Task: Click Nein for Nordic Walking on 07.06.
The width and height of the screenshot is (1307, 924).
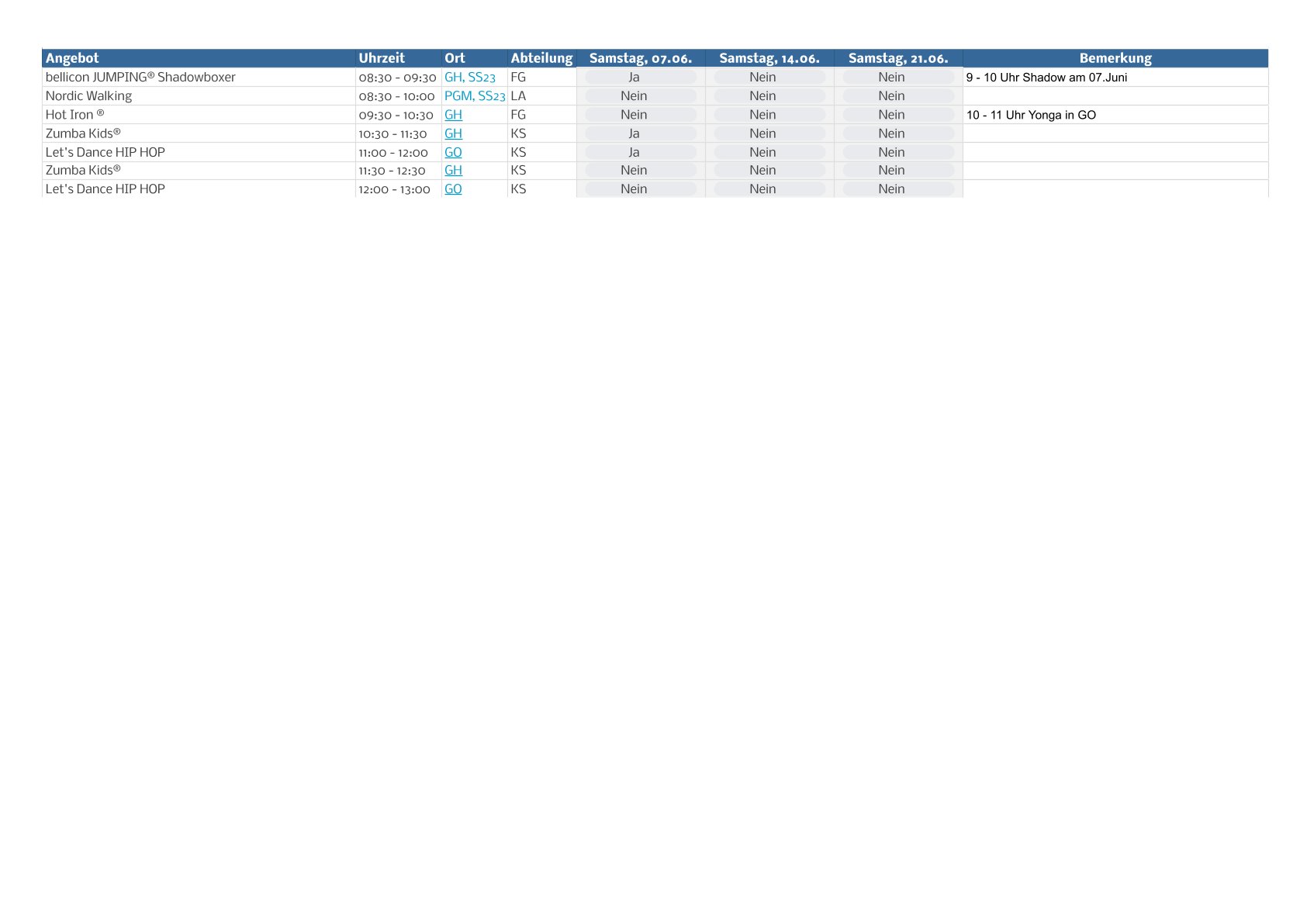Action: 641,96
